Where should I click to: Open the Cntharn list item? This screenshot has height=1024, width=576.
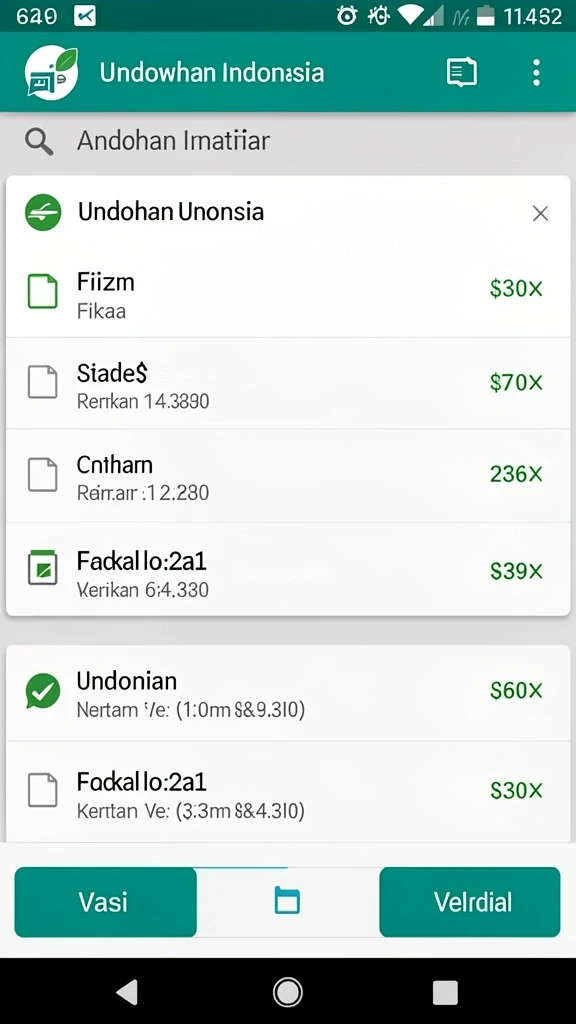point(288,475)
